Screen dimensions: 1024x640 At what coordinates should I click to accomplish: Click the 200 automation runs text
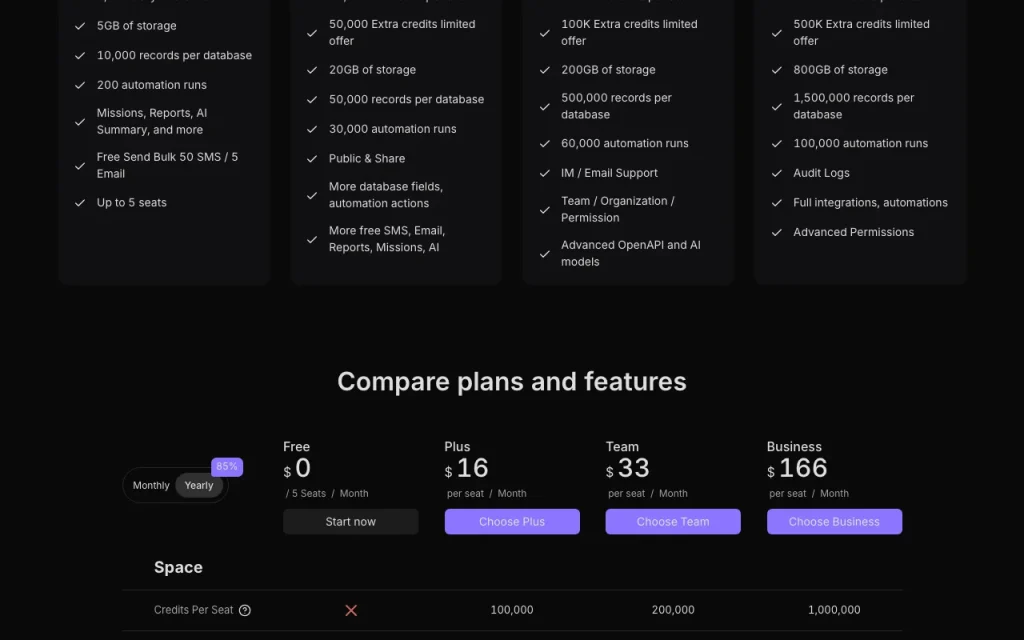152,85
